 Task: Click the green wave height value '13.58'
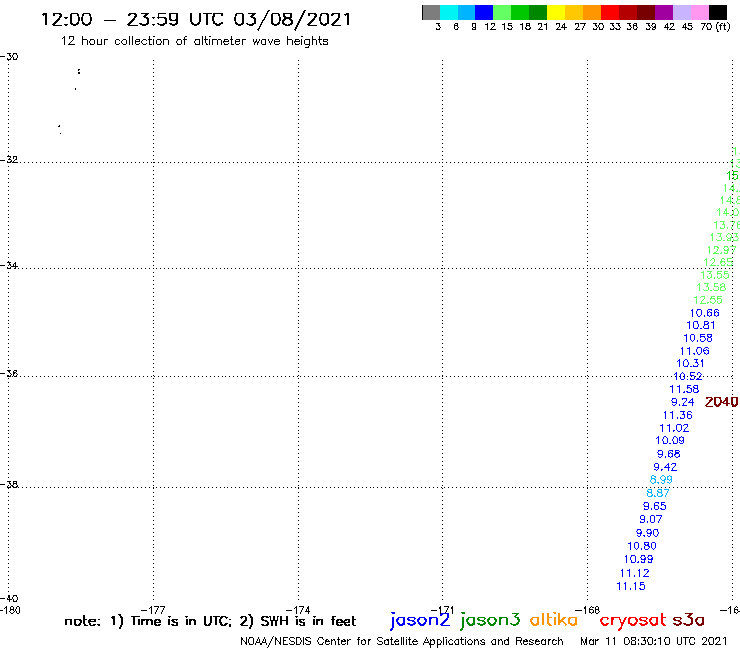pos(711,287)
